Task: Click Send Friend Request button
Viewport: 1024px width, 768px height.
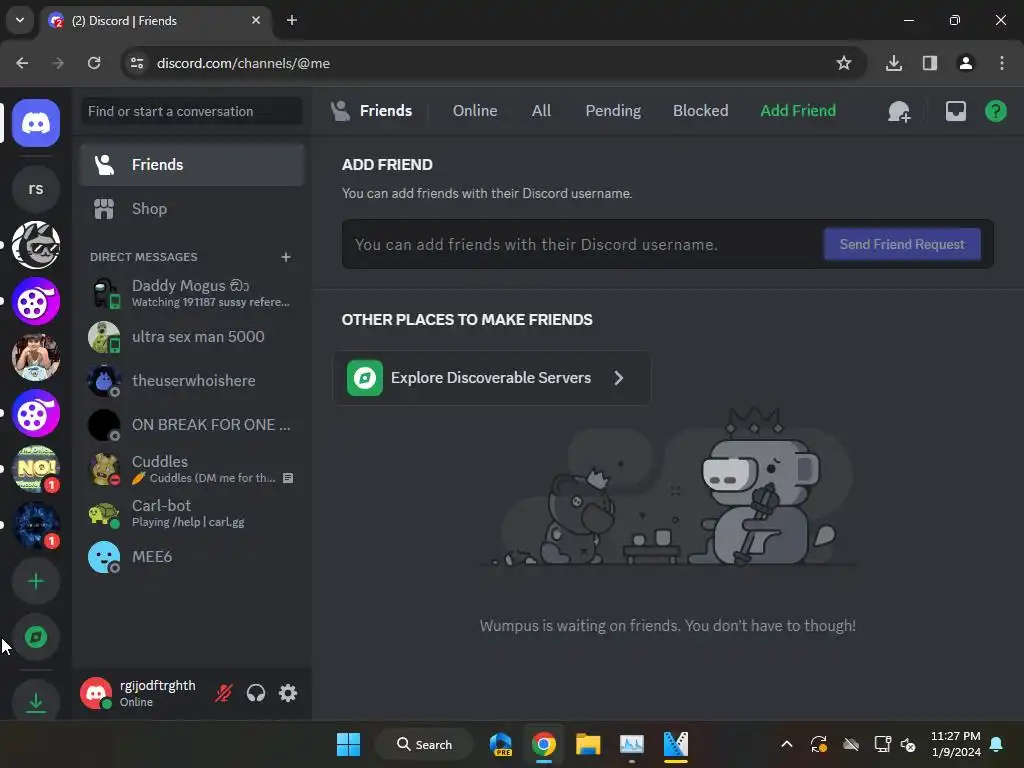Action: coord(901,244)
